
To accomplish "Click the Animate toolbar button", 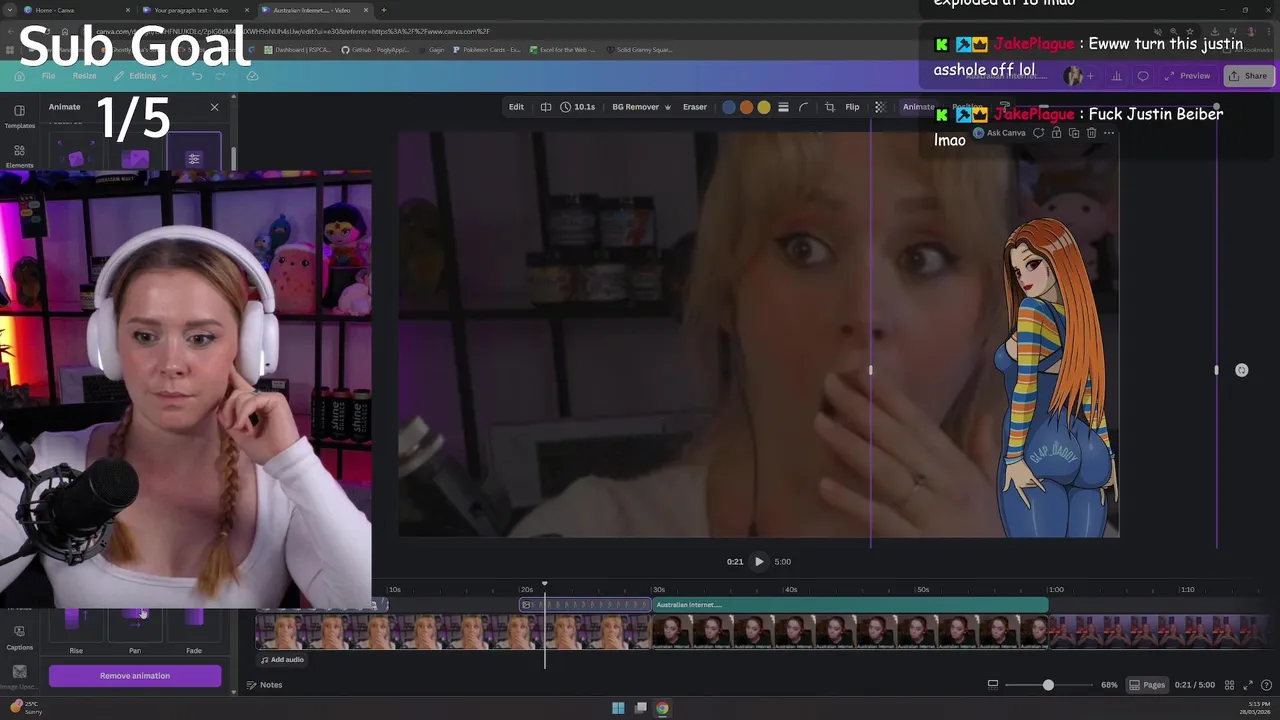I will click(918, 107).
